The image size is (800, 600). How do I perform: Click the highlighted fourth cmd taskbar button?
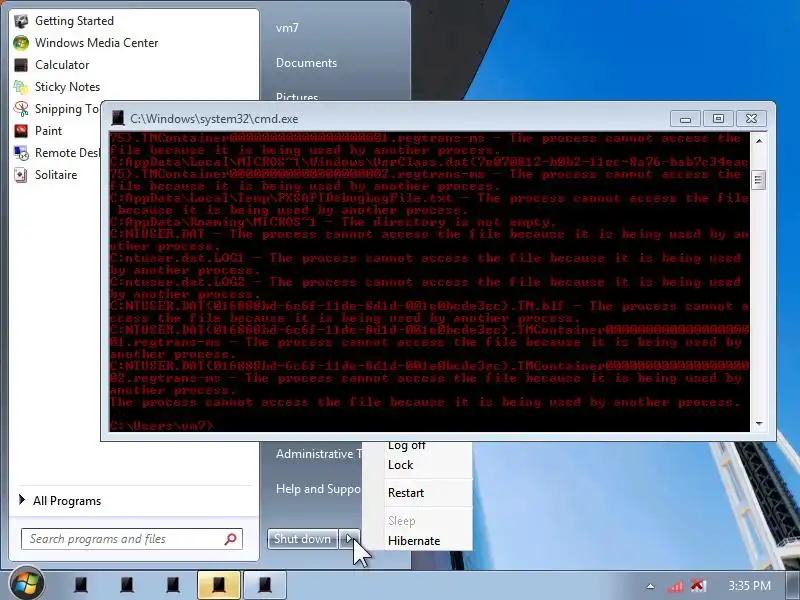point(219,585)
